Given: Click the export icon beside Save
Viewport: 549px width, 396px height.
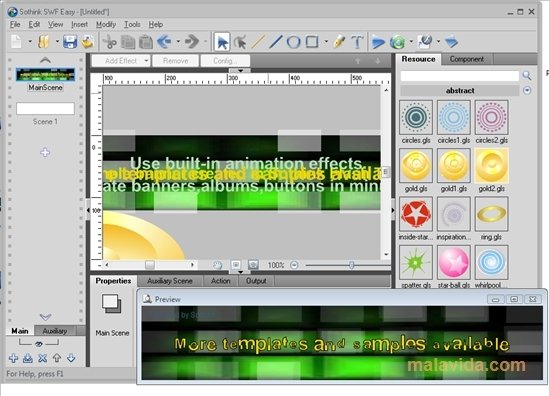Looking at the screenshot, I should (88, 42).
